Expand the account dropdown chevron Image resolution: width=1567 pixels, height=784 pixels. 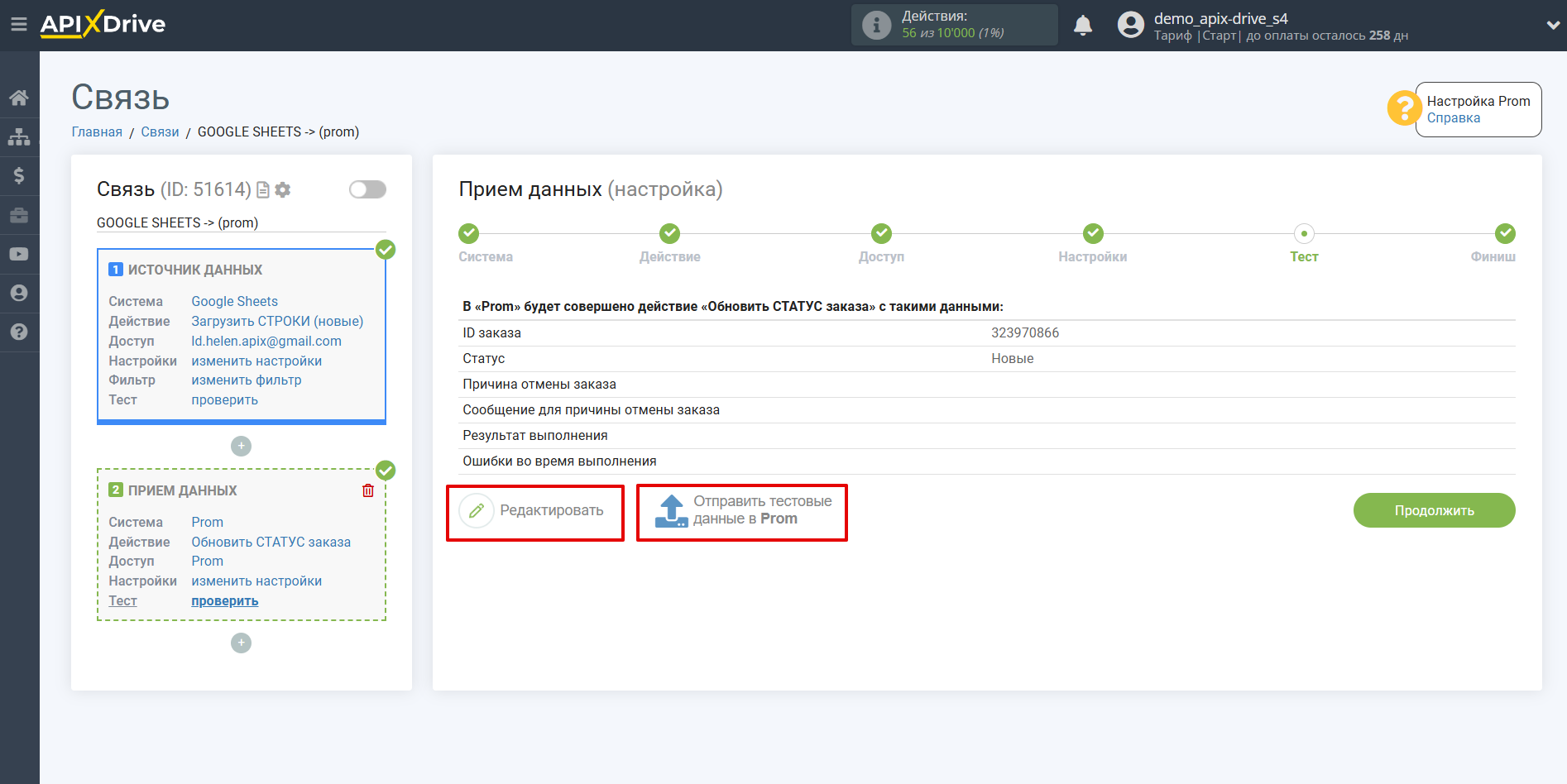pos(1552,26)
